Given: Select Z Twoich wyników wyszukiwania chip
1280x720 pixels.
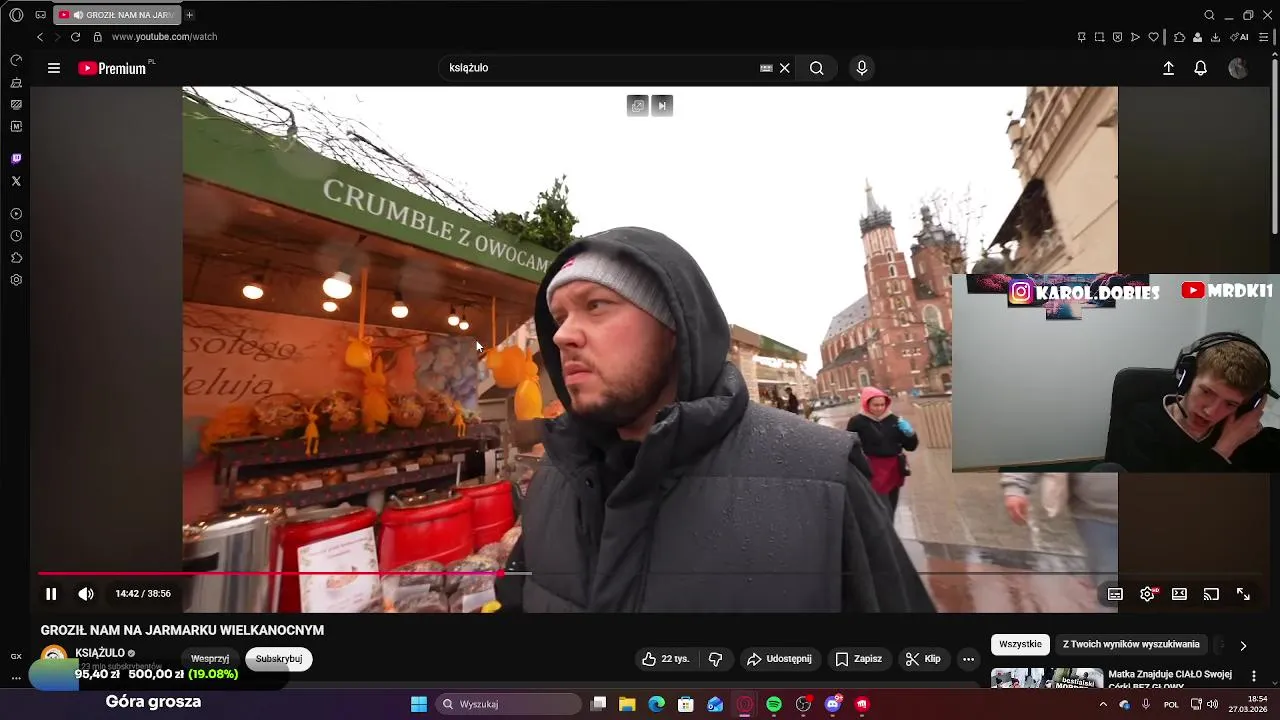Looking at the screenshot, I should coord(1131,644).
